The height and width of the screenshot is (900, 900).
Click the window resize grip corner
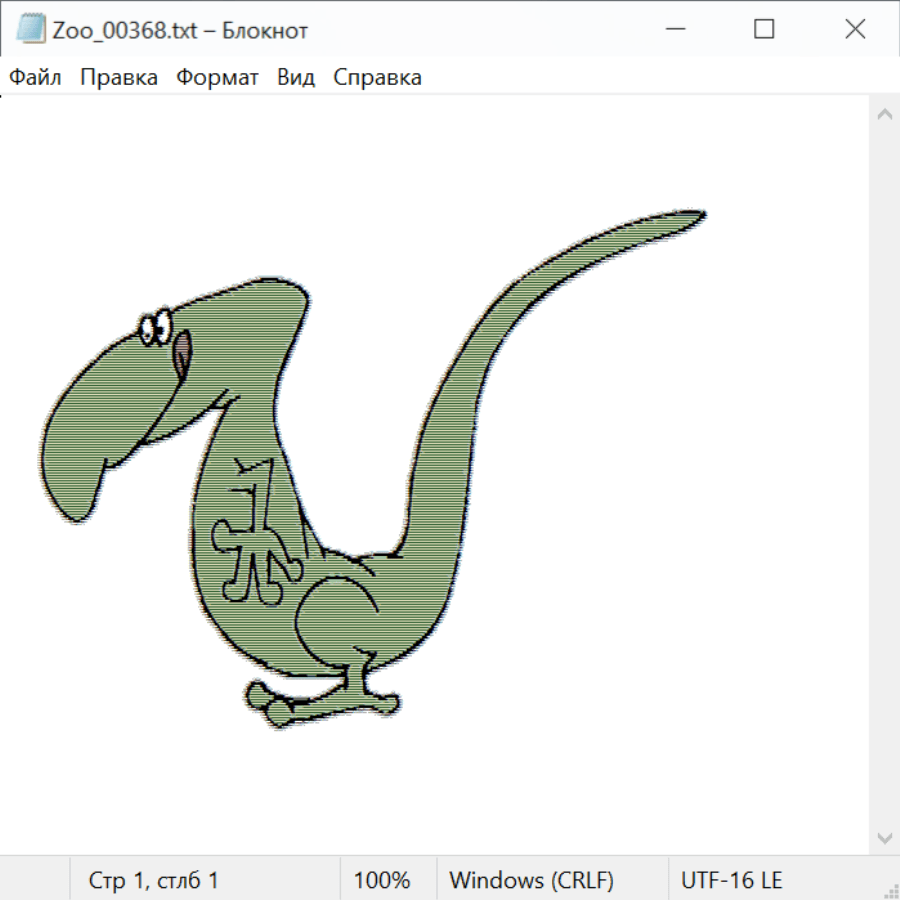[x=890, y=890]
